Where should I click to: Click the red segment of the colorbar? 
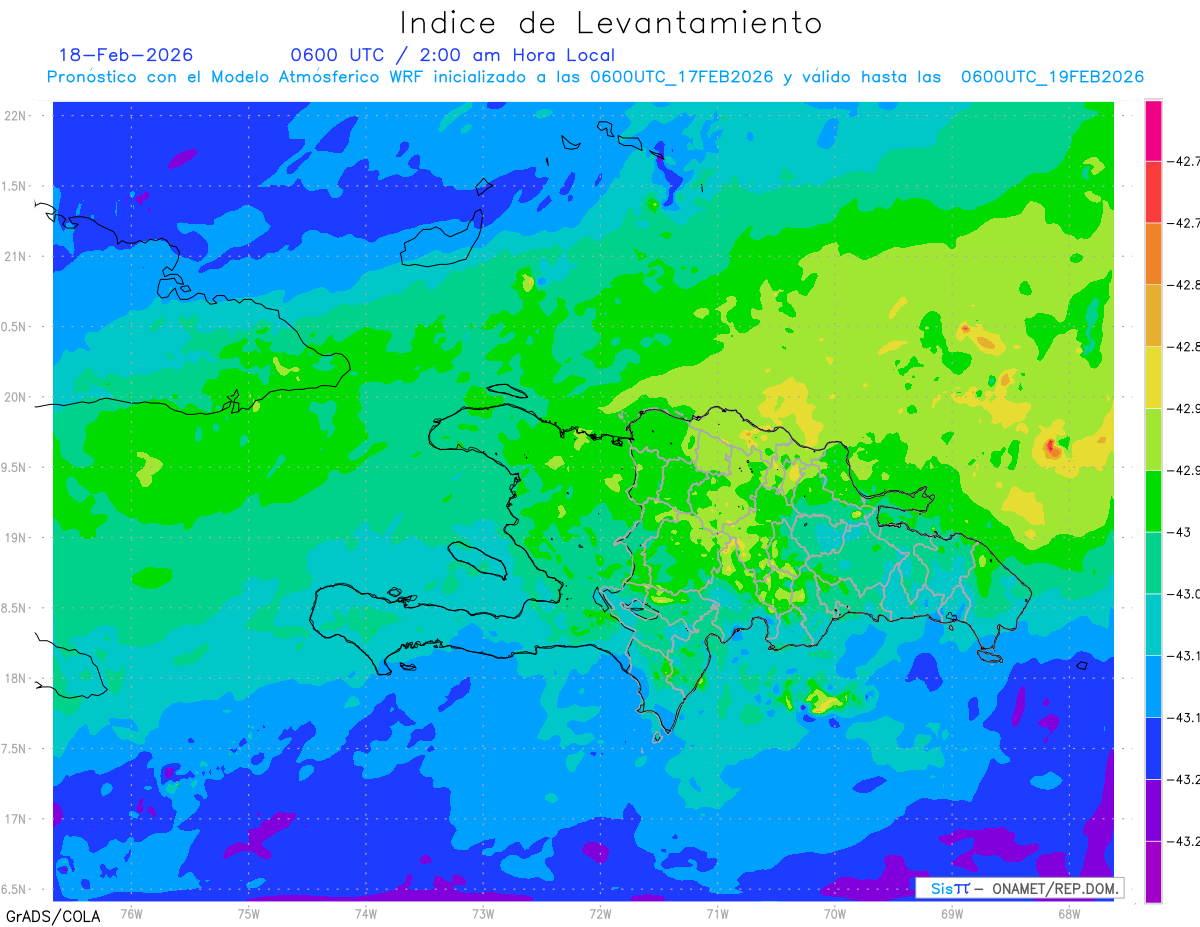click(x=1153, y=192)
